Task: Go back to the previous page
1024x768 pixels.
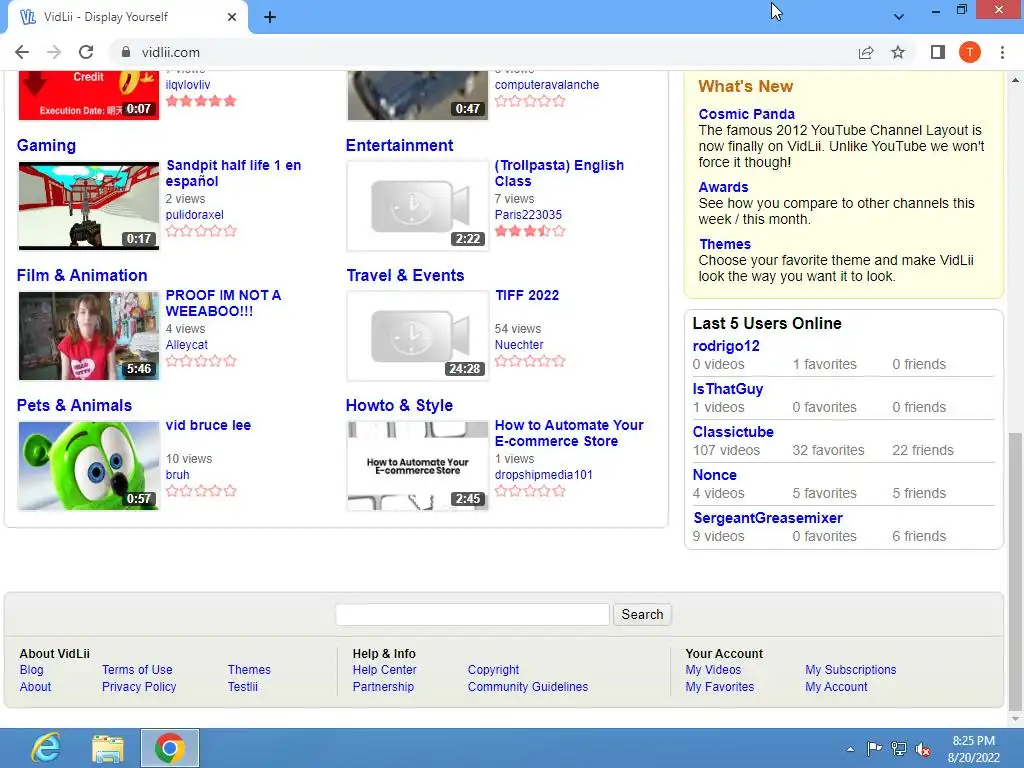Action: (x=22, y=52)
